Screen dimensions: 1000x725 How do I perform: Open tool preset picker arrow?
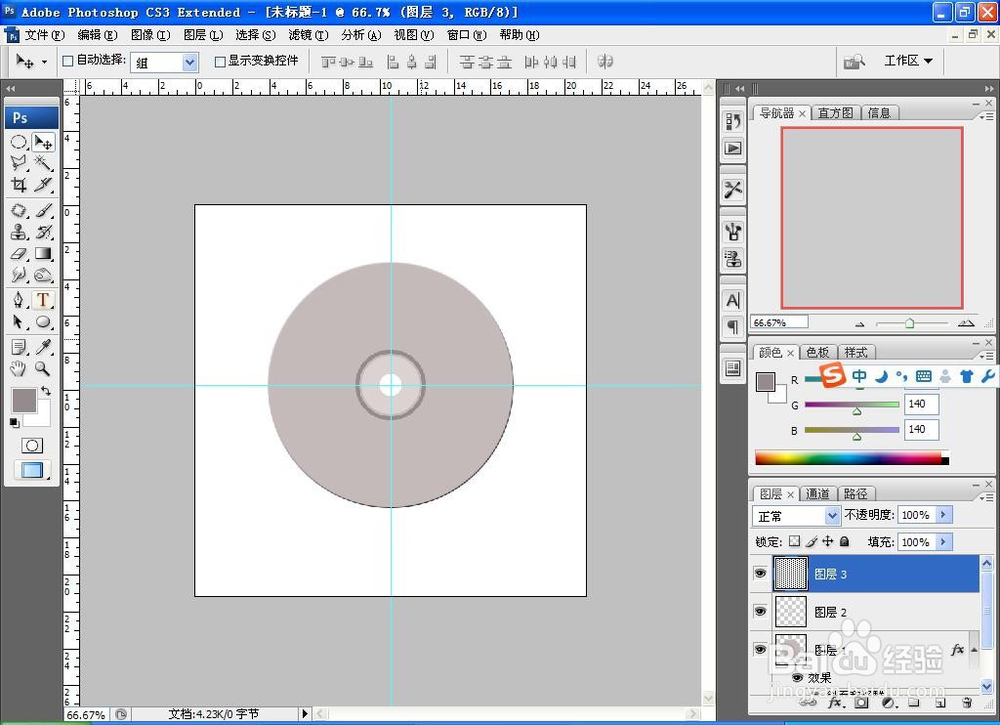click(x=44, y=62)
